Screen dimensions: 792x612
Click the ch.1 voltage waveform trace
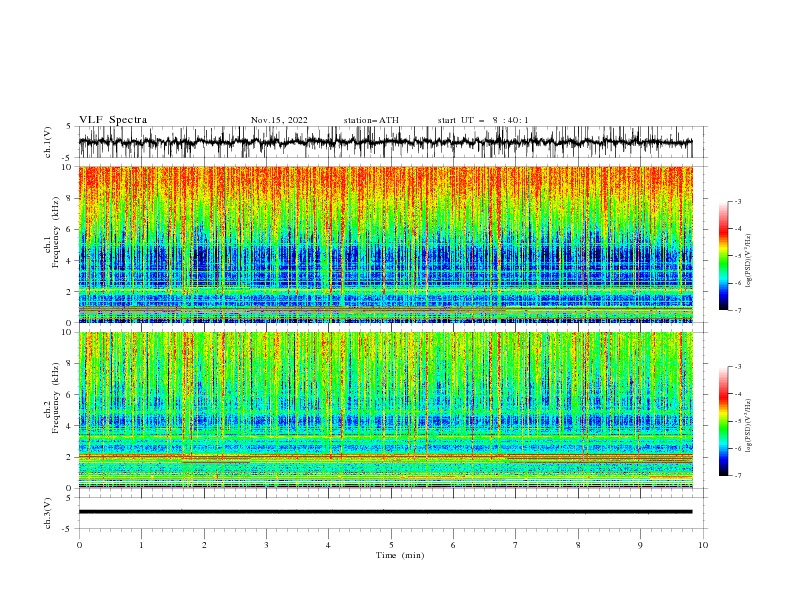(x=385, y=142)
